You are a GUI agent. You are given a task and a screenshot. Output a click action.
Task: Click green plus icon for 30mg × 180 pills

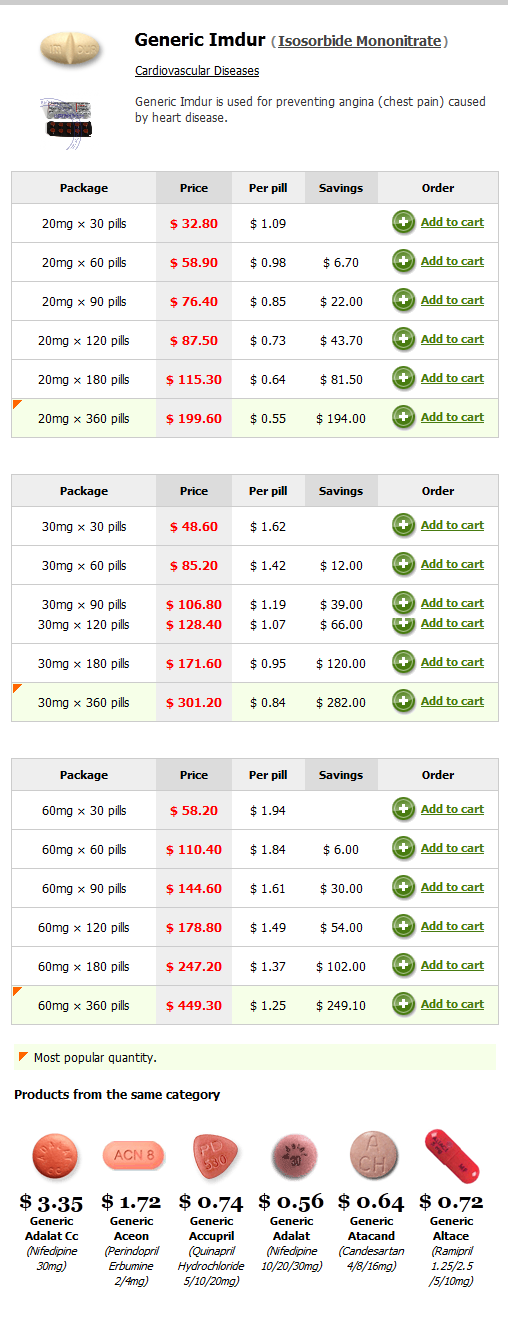(x=404, y=661)
